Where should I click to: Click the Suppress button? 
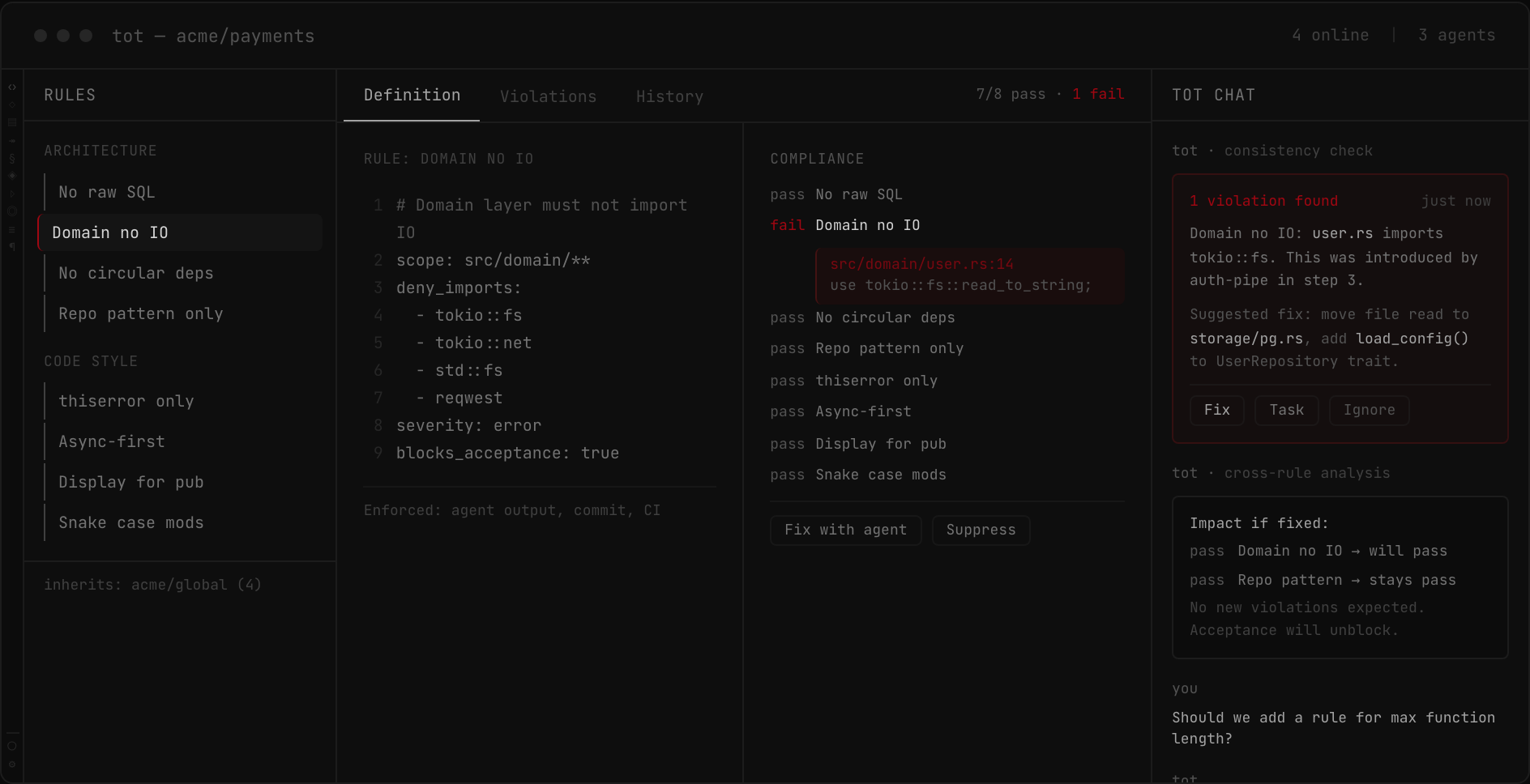click(x=981, y=530)
